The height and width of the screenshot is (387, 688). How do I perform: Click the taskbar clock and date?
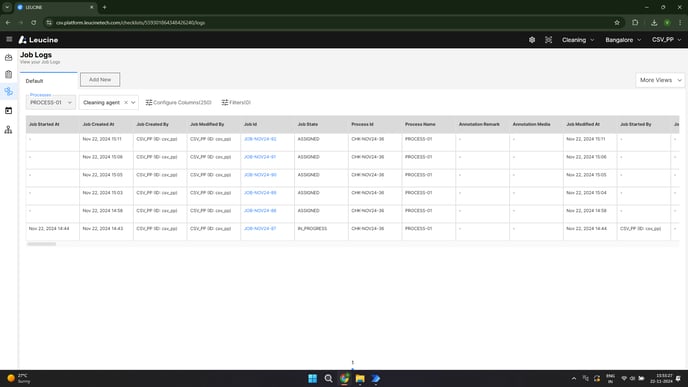click(661, 378)
